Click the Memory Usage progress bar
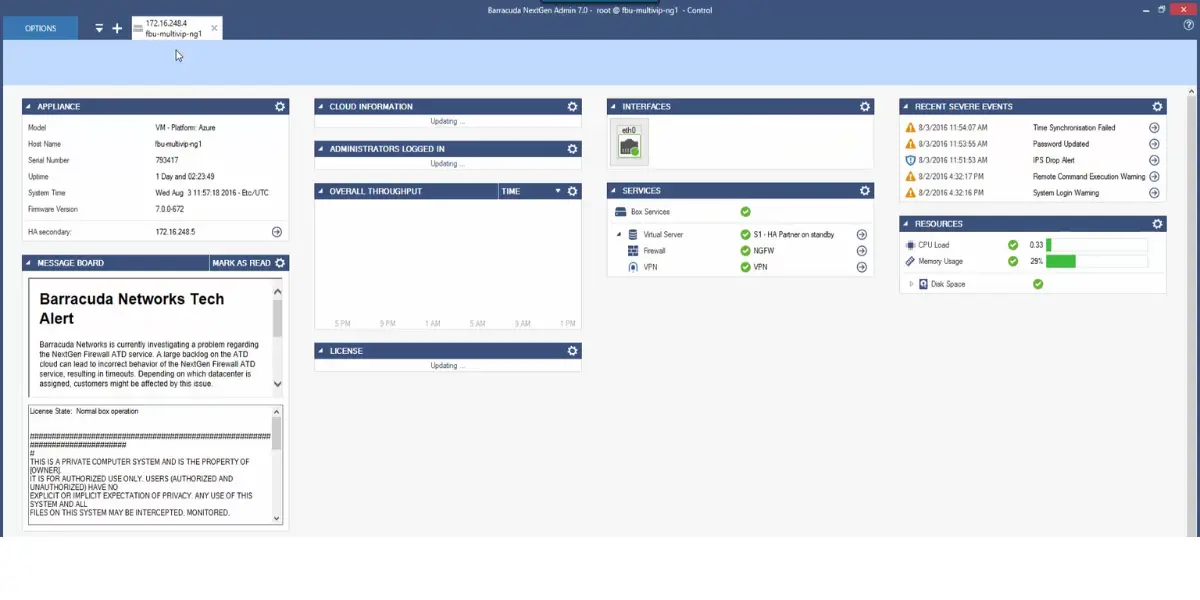The height and width of the screenshot is (600, 1200). pyautogui.click(x=1097, y=261)
